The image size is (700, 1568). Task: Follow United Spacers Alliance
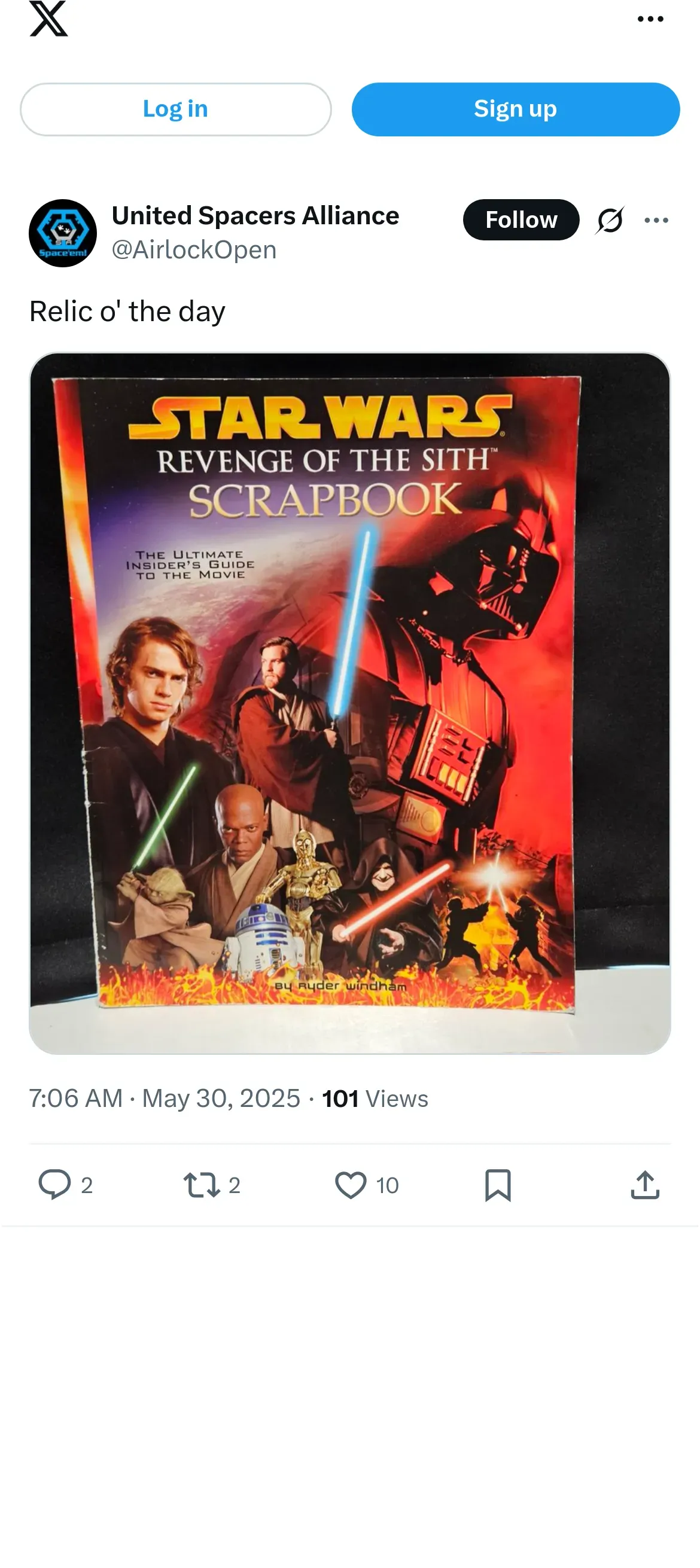(x=521, y=219)
